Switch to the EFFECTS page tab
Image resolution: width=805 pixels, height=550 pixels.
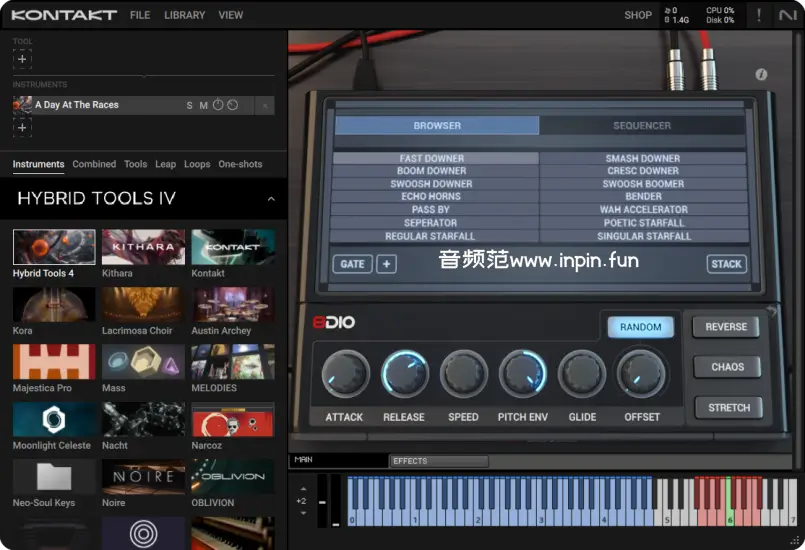click(438, 461)
